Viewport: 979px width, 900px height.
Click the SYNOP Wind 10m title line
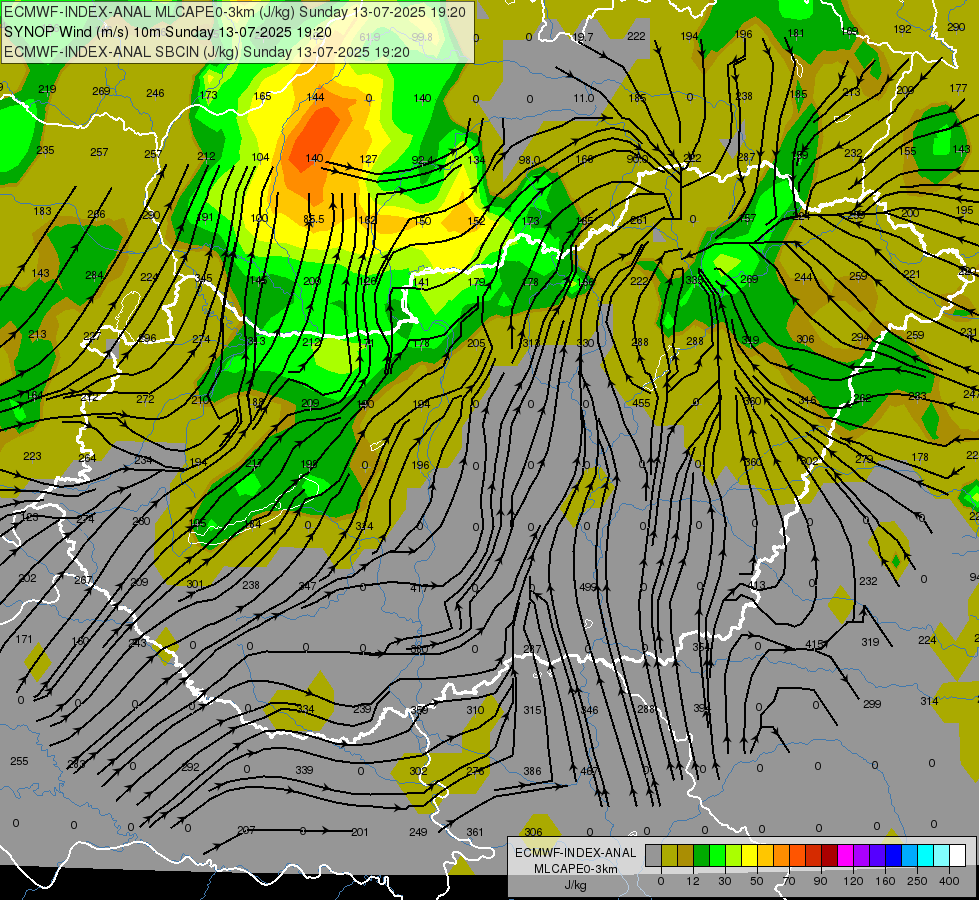tap(168, 32)
